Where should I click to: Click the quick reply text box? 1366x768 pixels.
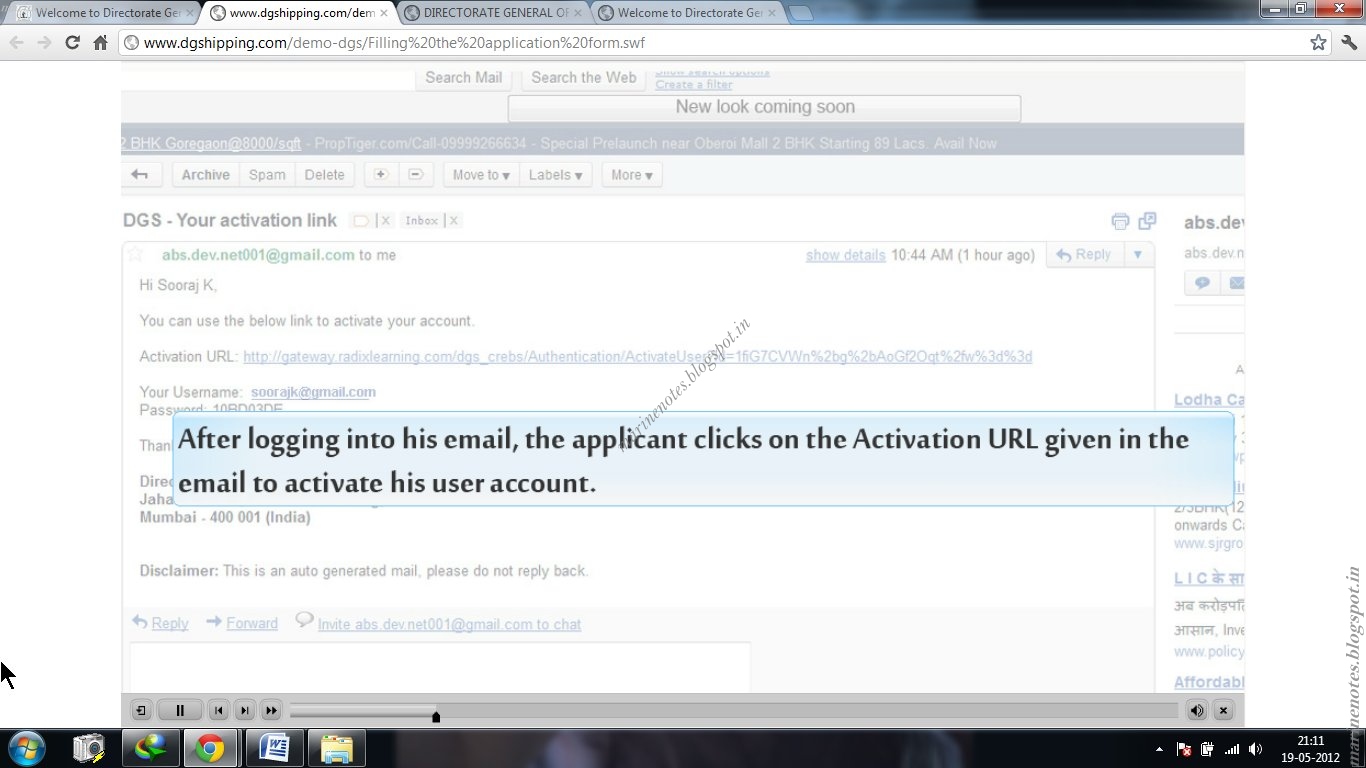[x=440, y=667]
